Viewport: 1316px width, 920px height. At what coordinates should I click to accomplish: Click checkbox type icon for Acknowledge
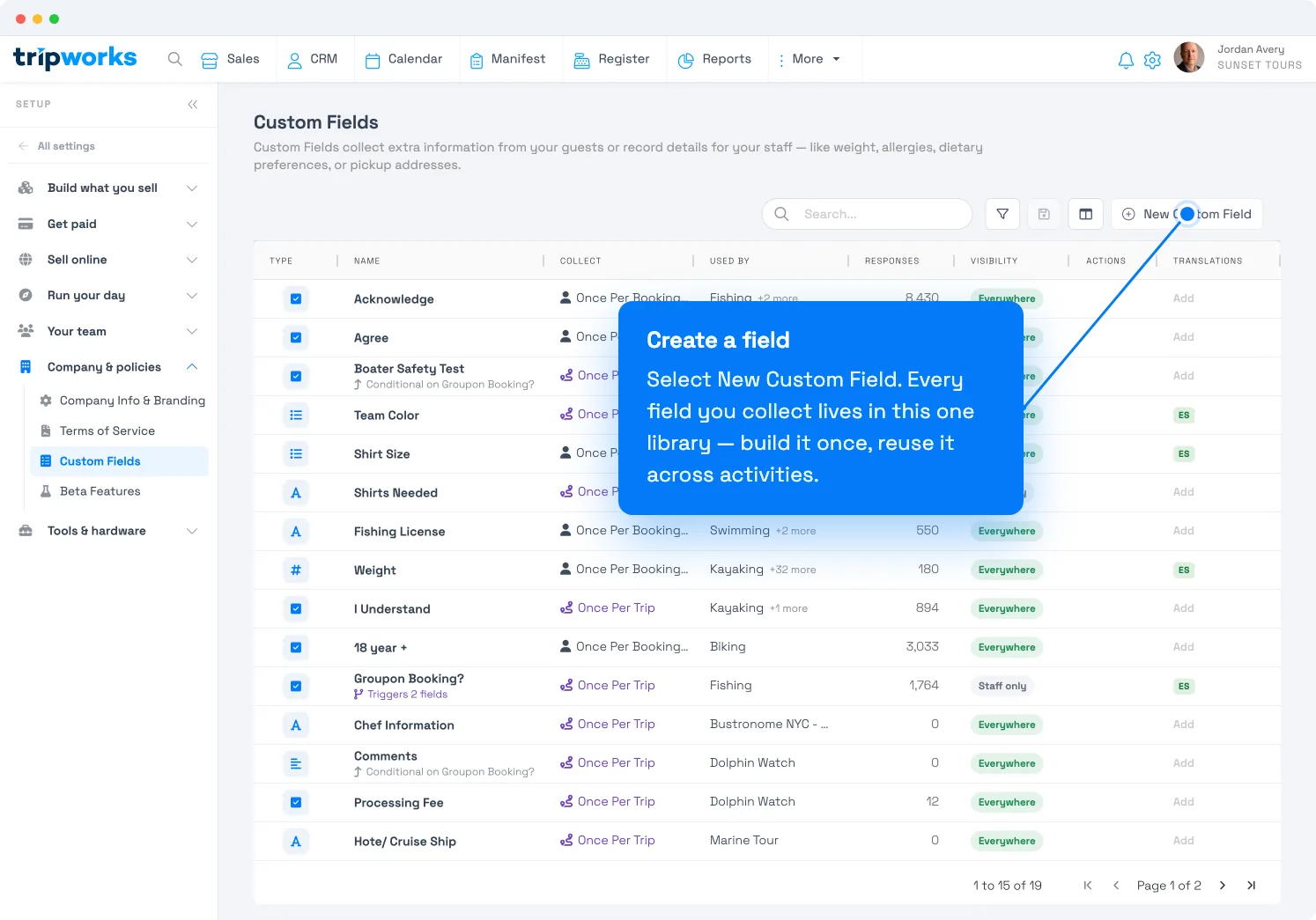click(296, 298)
